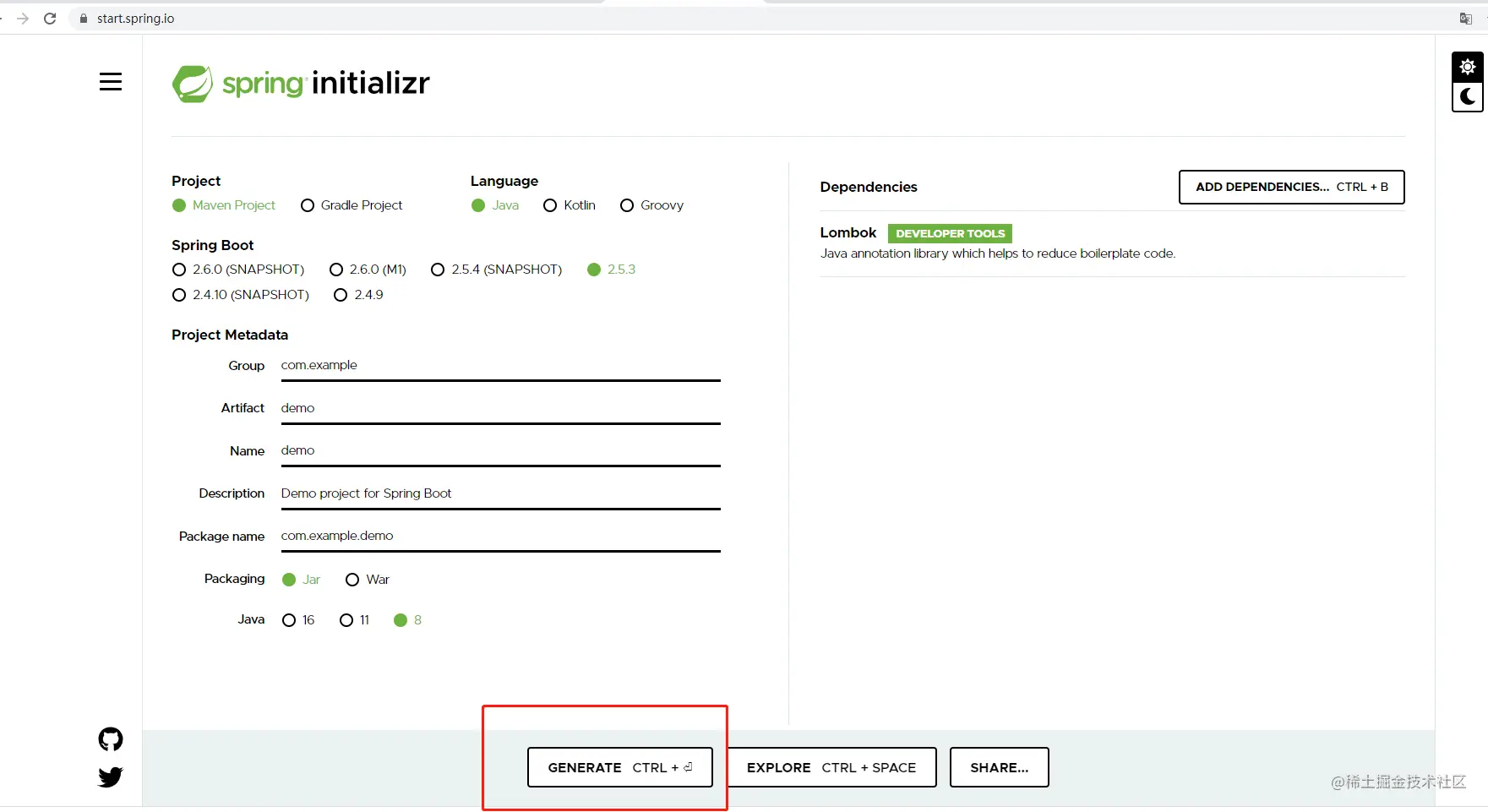This screenshot has width=1488, height=812.
Task: Open the hamburger navigation menu
Action: click(x=111, y=82)
